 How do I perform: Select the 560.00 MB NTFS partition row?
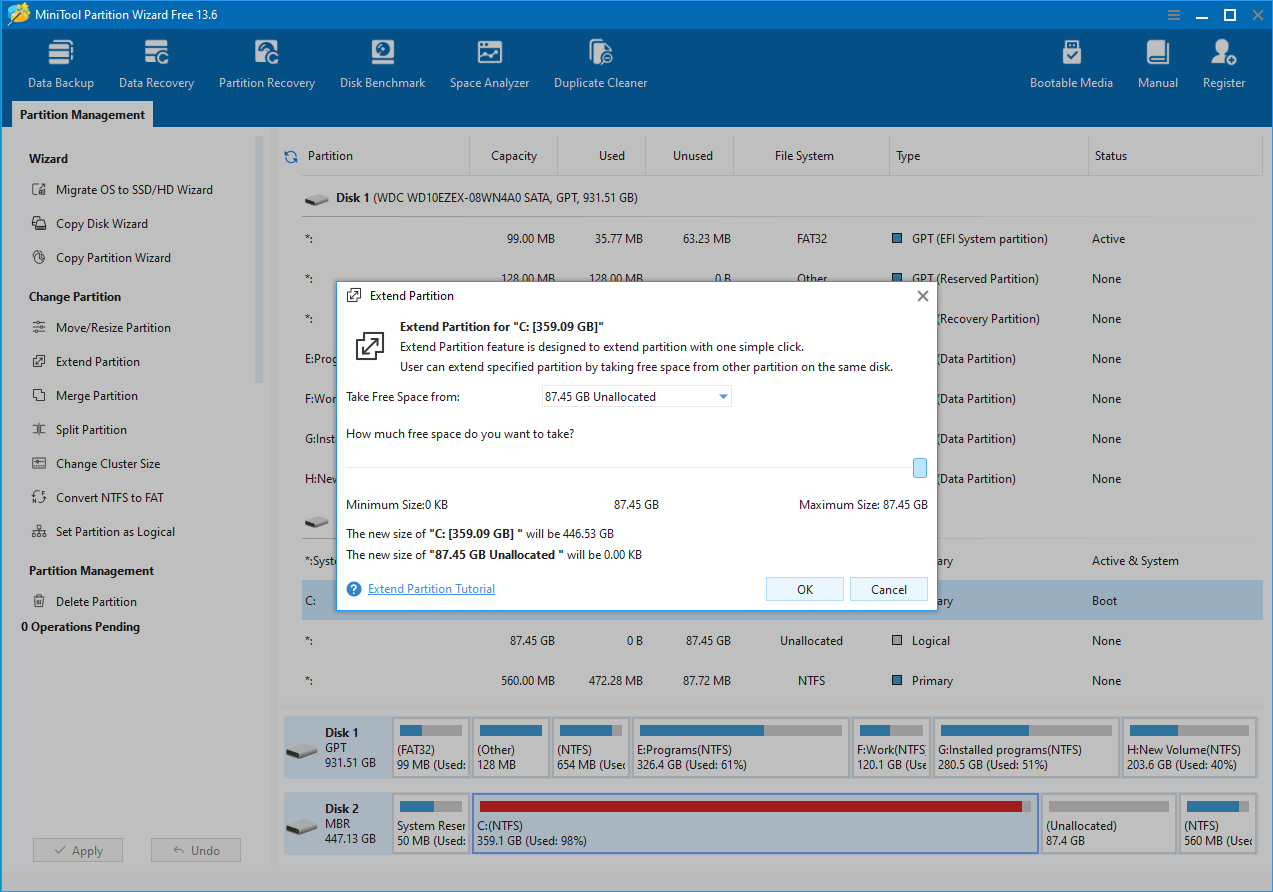pos(782,681)
